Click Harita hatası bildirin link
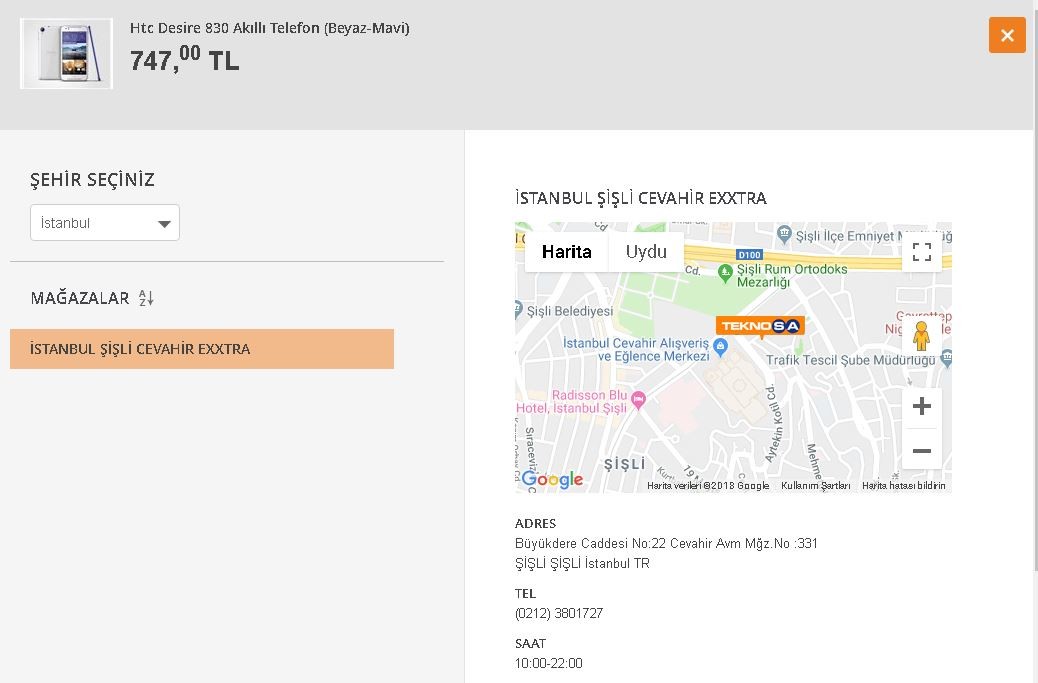The image size is (1038, 683). click(x=903, y=486)
